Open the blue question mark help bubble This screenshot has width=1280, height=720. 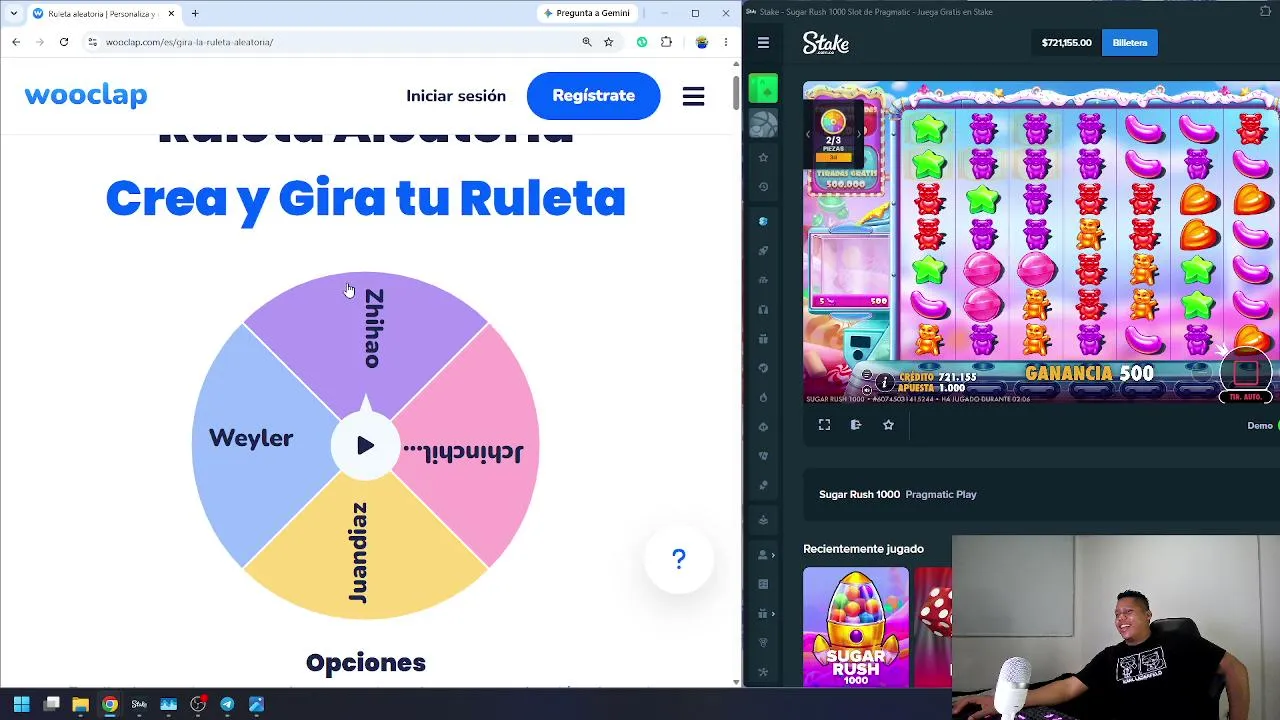tap(679, 559)
